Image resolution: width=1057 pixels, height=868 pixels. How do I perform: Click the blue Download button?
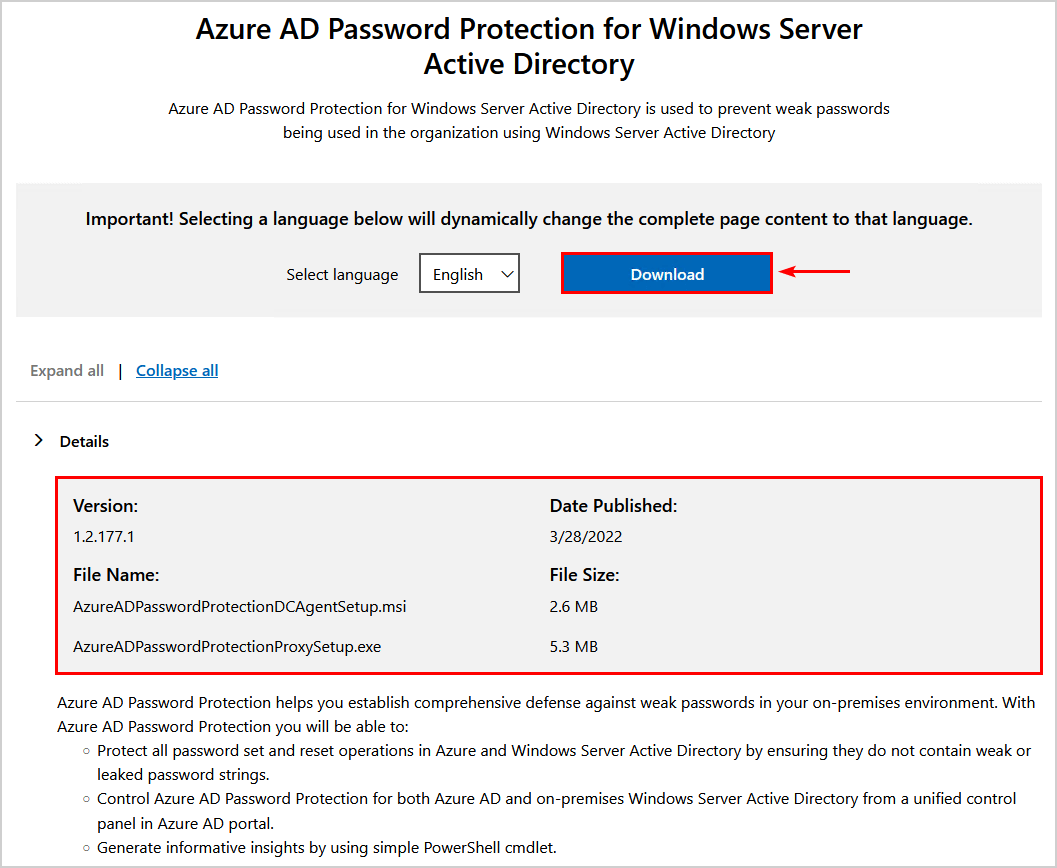point(667,274)
